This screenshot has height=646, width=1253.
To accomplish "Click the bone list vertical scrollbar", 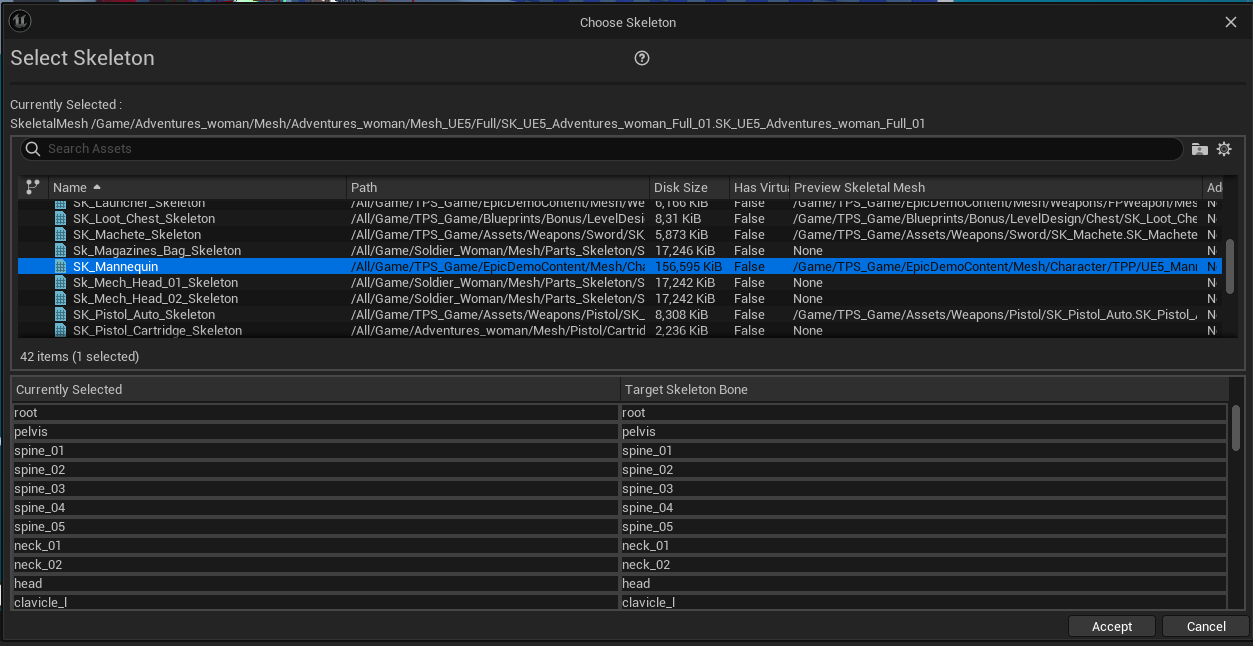I will click(x=1236, y=428).
